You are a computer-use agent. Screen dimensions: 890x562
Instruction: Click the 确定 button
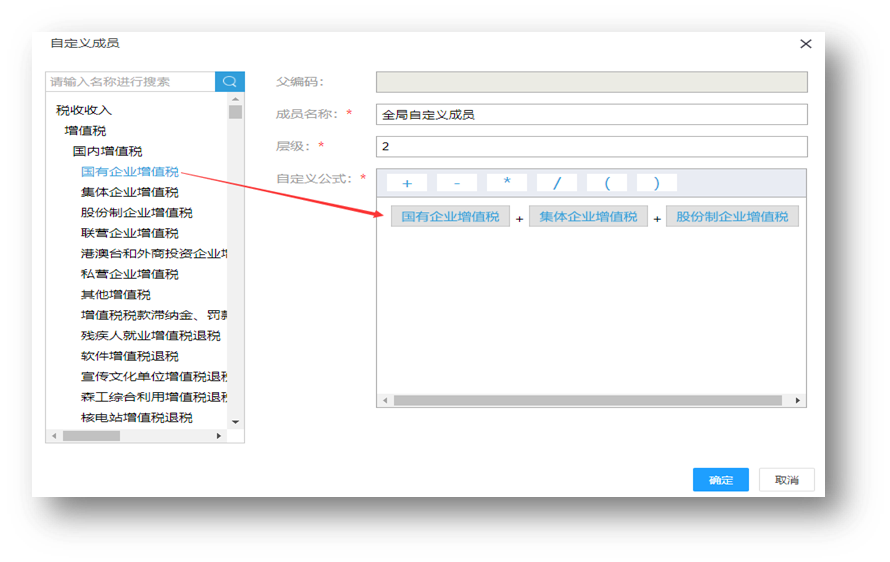pyautogui.click(x=720, y=480)
